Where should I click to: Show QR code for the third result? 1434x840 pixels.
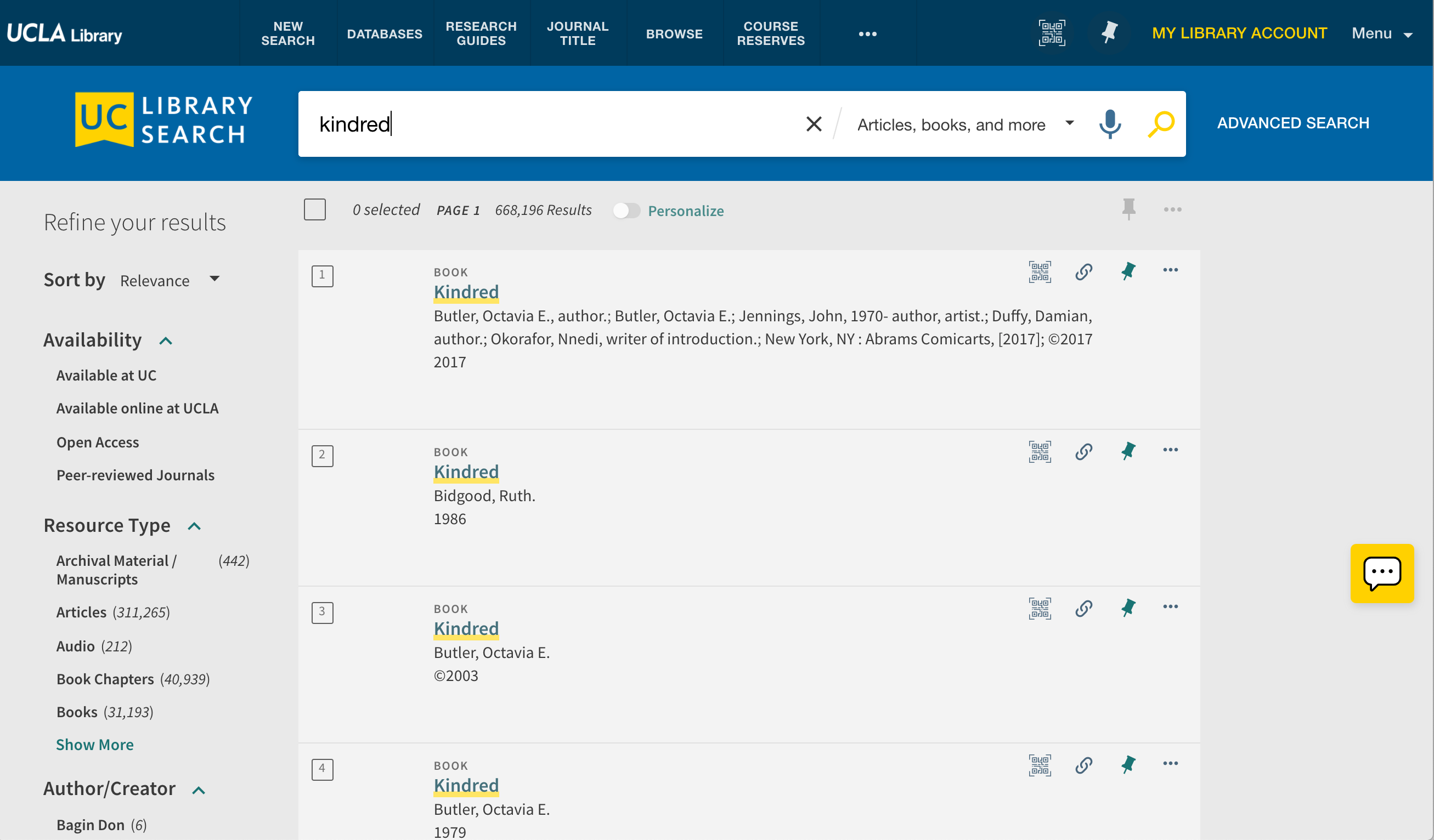coord(1040,609)
